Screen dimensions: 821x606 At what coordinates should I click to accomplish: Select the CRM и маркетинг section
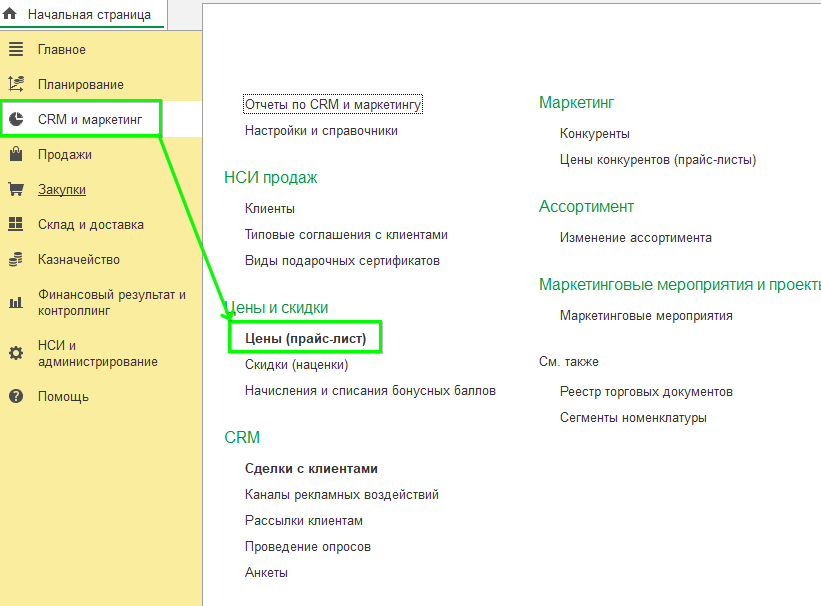[x=90, y=119]
